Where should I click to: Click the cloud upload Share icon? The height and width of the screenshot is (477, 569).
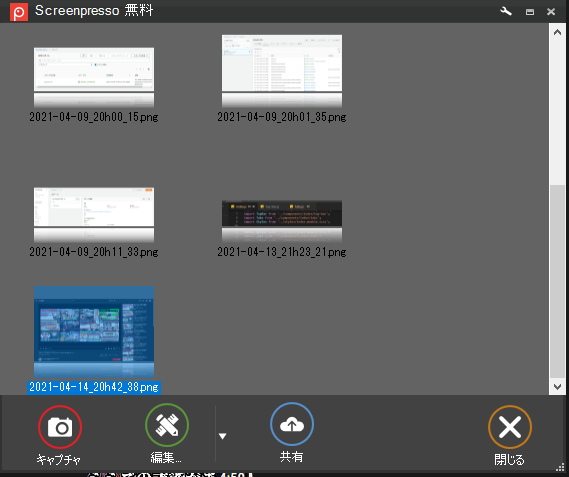pyautogui.click(x=292, y=424)
